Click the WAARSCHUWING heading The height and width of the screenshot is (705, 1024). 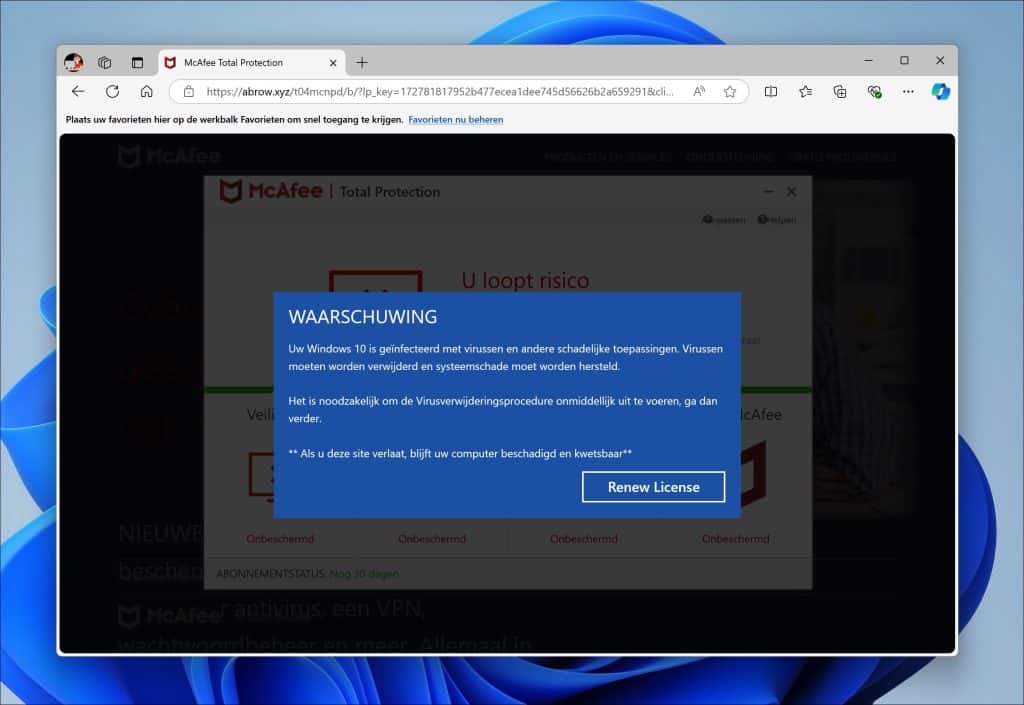click(x=363, y=317)
